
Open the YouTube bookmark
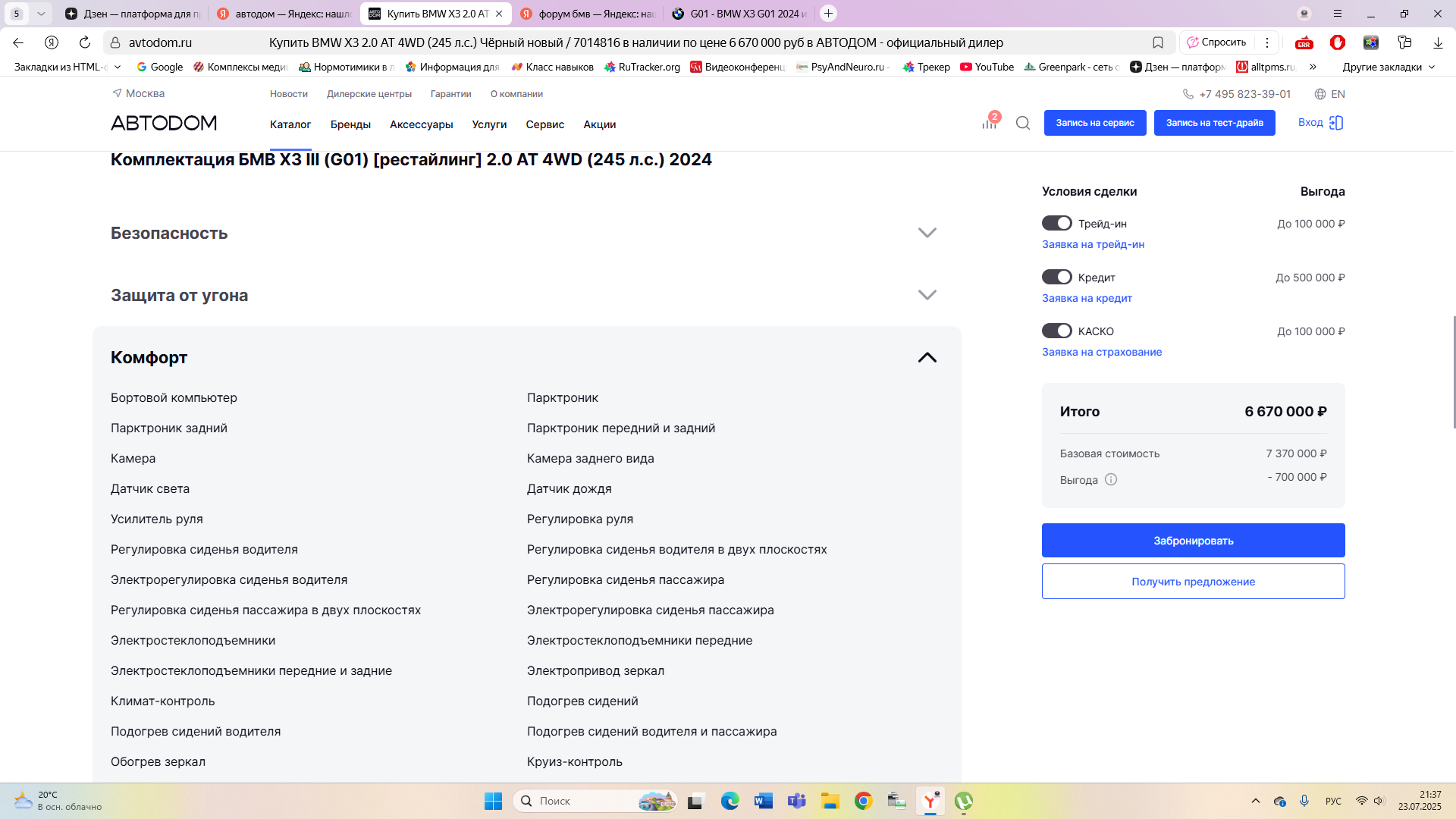(987, 67)
